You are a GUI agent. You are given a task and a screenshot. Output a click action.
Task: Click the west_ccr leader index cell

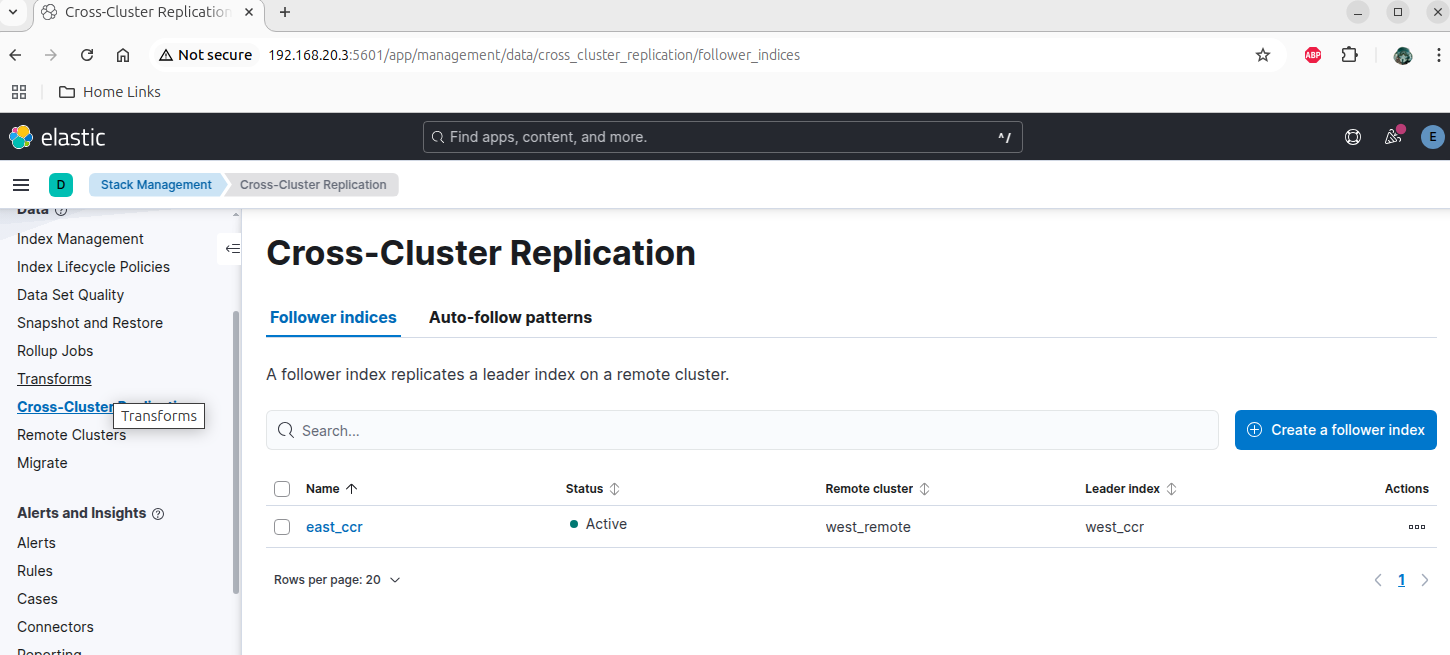pos(1114,527)
